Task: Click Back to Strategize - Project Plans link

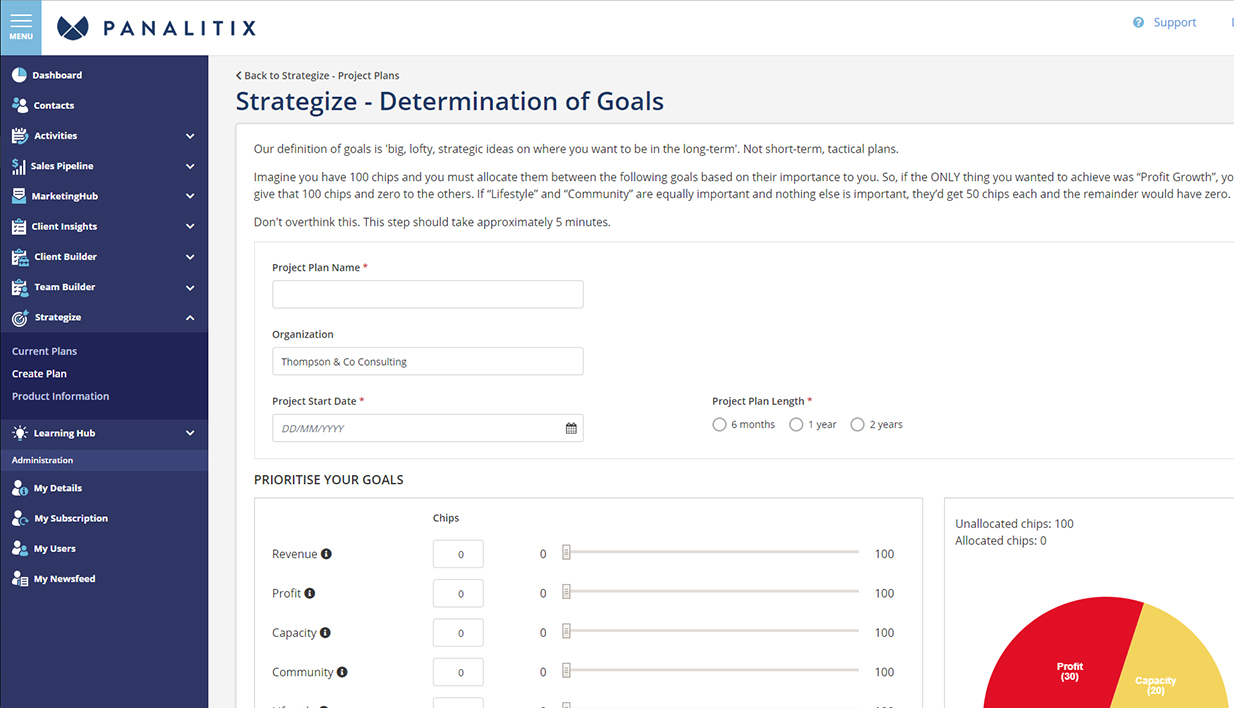Action: point(317,76)
